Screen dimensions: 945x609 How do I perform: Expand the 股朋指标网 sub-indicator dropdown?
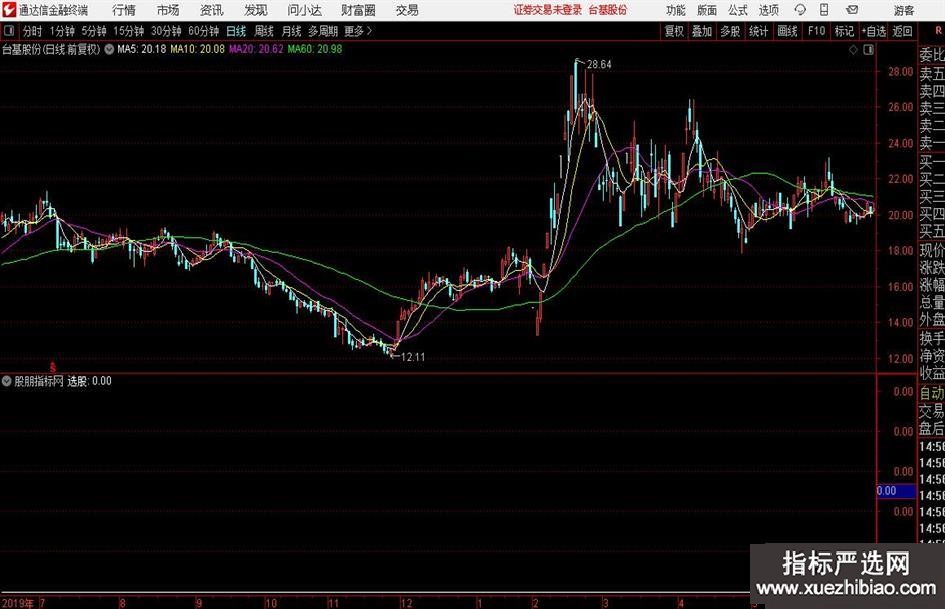click(x=7, y=380)
